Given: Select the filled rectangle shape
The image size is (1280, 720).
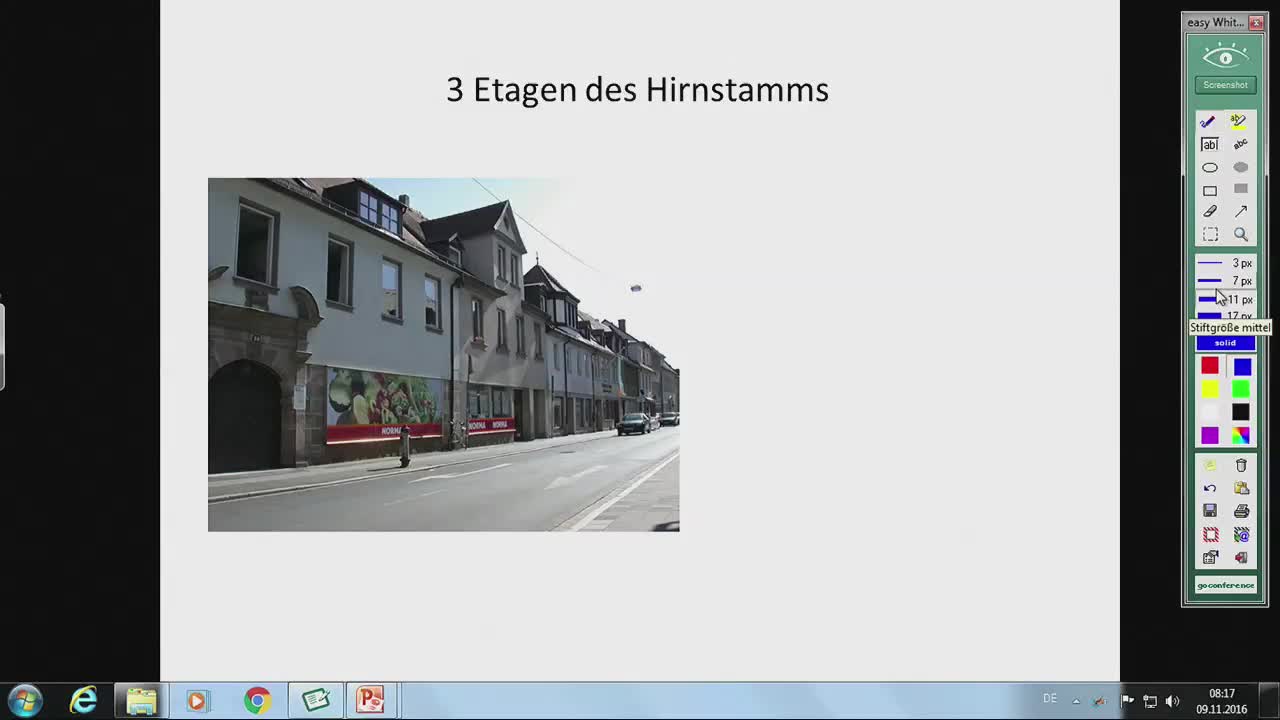Looking at the screenshot, I should coord(1241,190).
